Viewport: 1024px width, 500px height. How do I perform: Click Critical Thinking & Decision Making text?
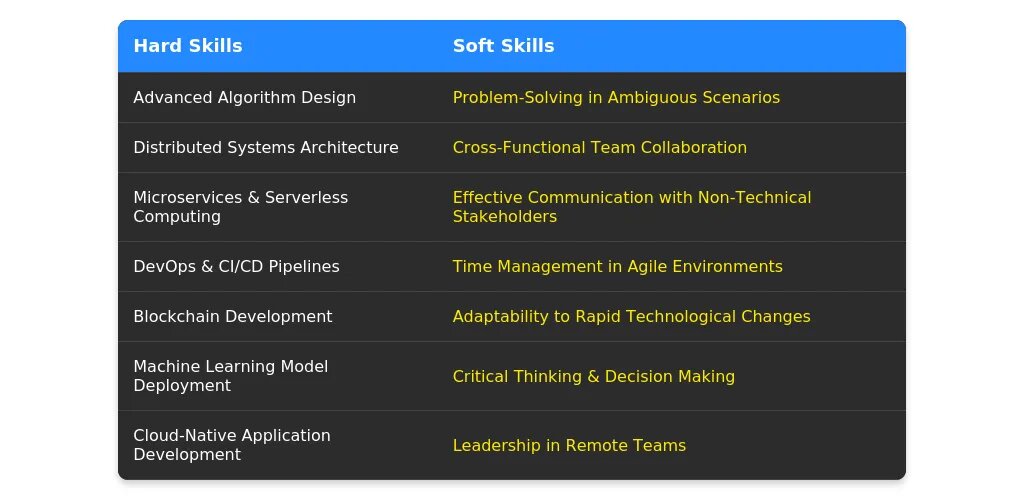[593, 377]
